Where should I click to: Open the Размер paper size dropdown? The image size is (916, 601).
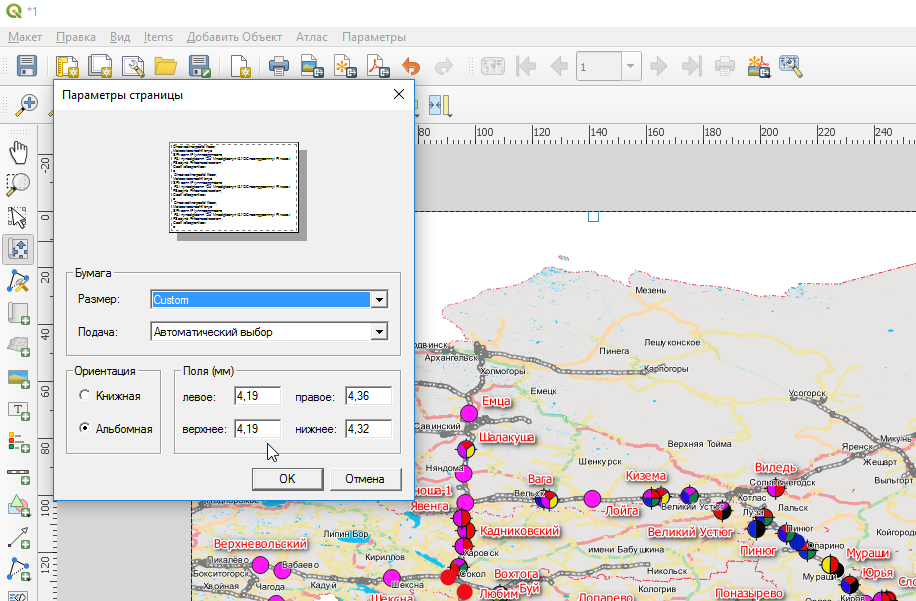[x=378, y=299]
